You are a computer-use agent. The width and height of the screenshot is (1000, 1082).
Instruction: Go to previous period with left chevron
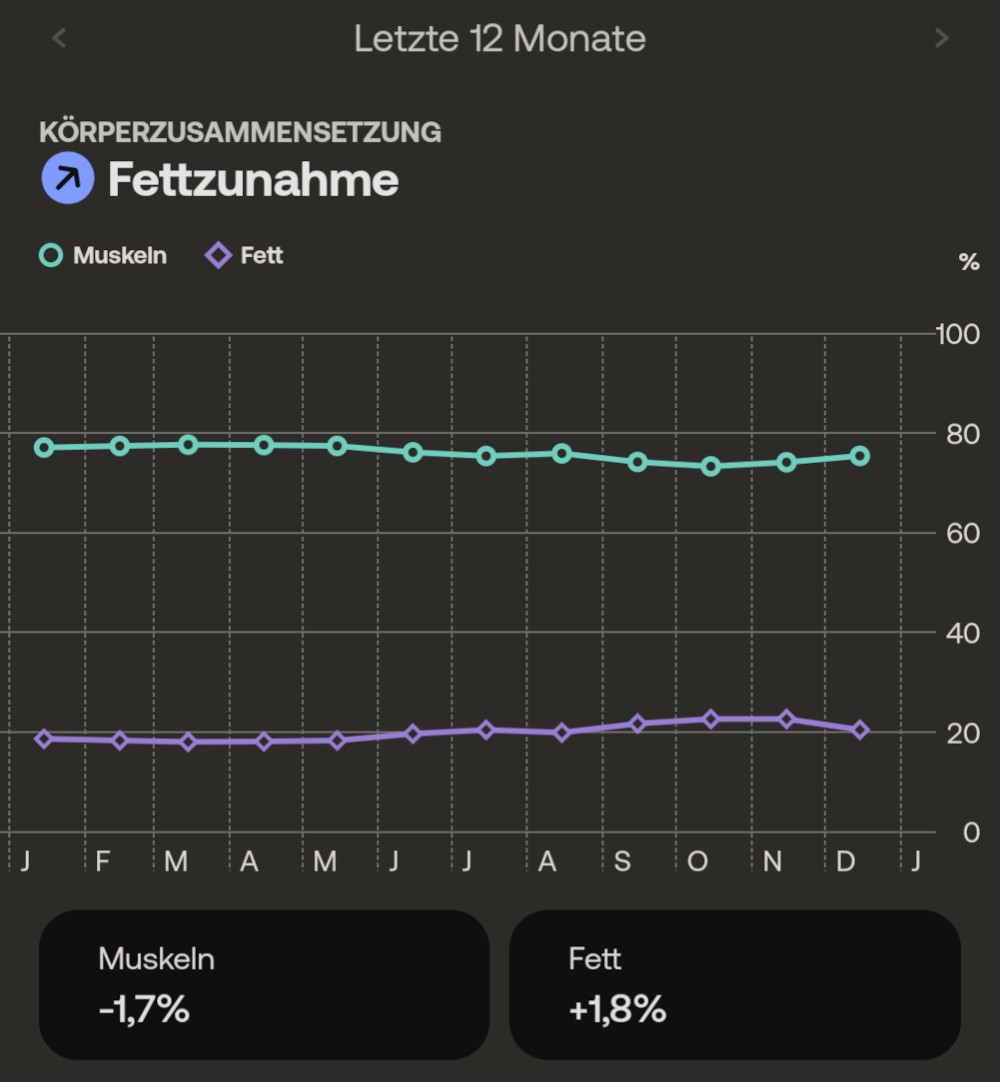click(59, 39)
